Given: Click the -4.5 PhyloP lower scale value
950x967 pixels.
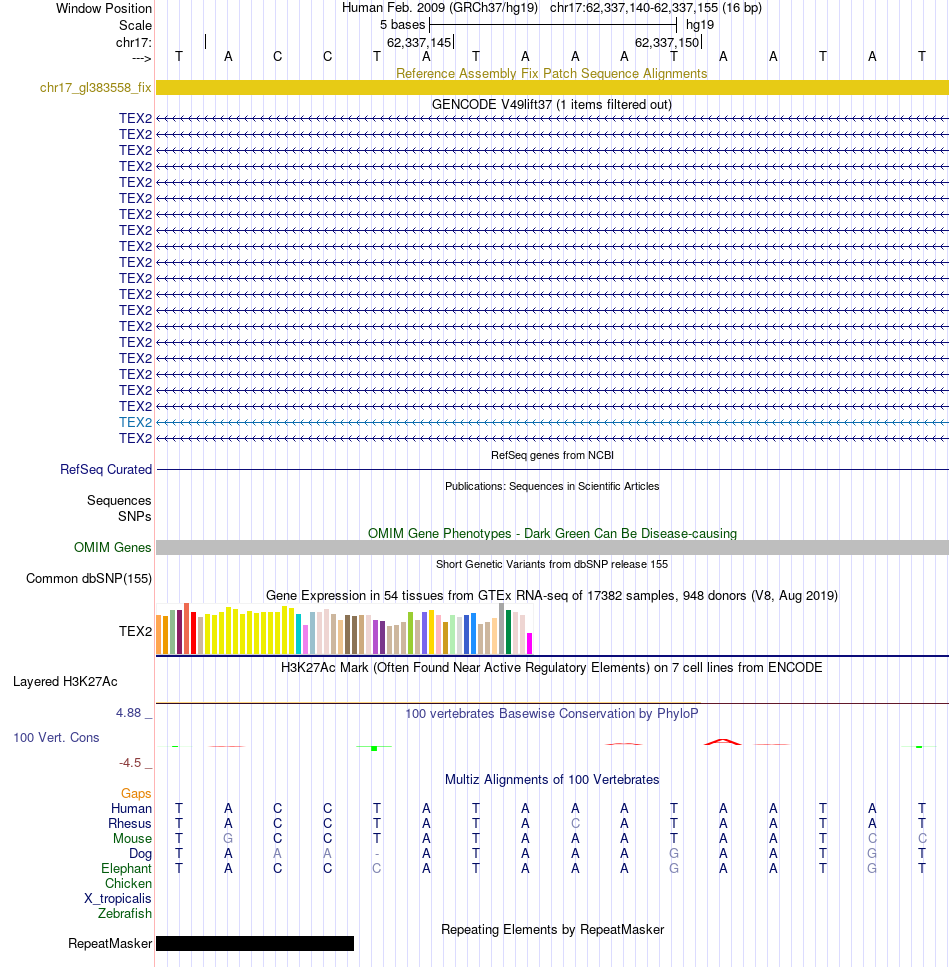Looking at the screenshot, I should pyautogui.click(x=130, y=763).
